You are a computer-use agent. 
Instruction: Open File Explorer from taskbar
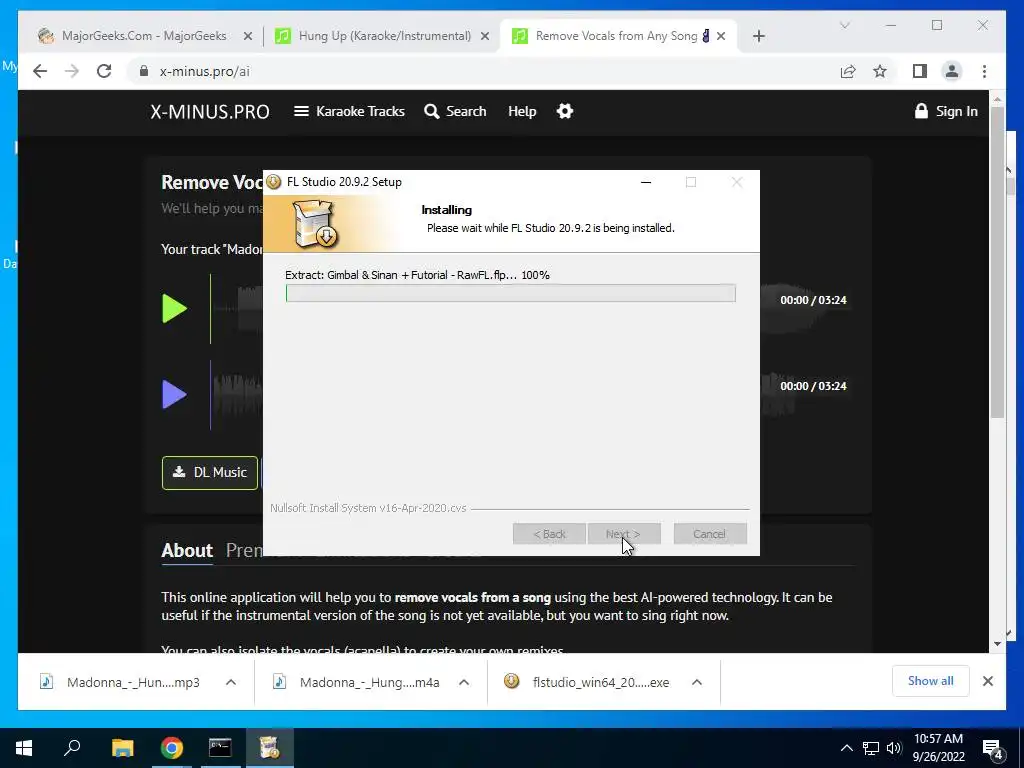click(123, 748)
